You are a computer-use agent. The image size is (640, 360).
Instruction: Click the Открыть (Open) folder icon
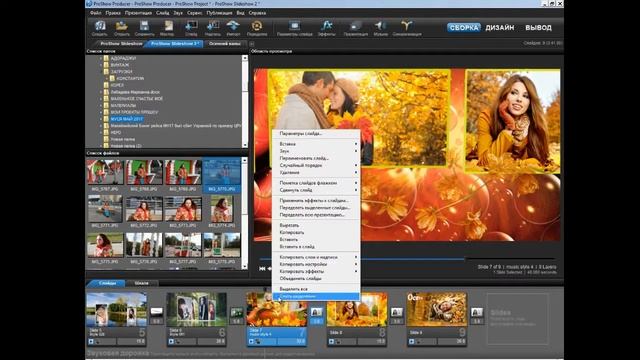pos(122,28)
